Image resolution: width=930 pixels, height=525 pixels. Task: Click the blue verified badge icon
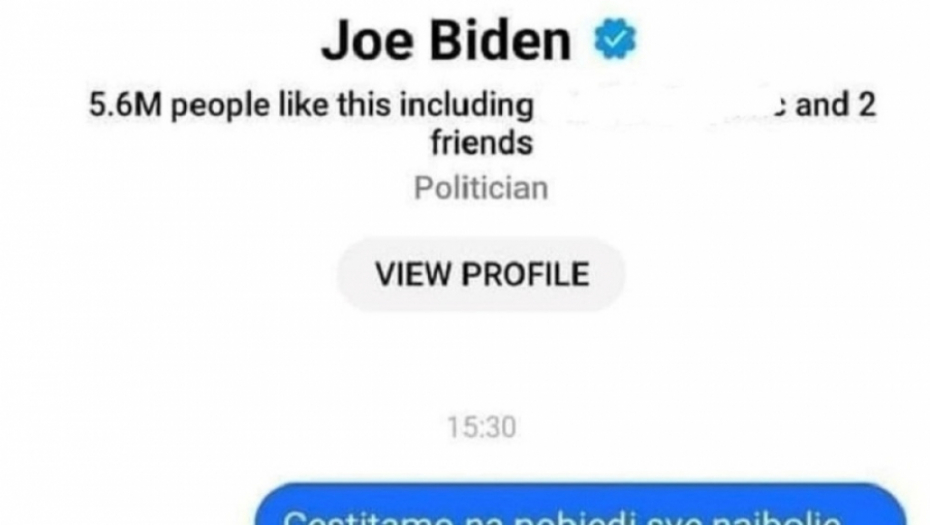point(615,39)
